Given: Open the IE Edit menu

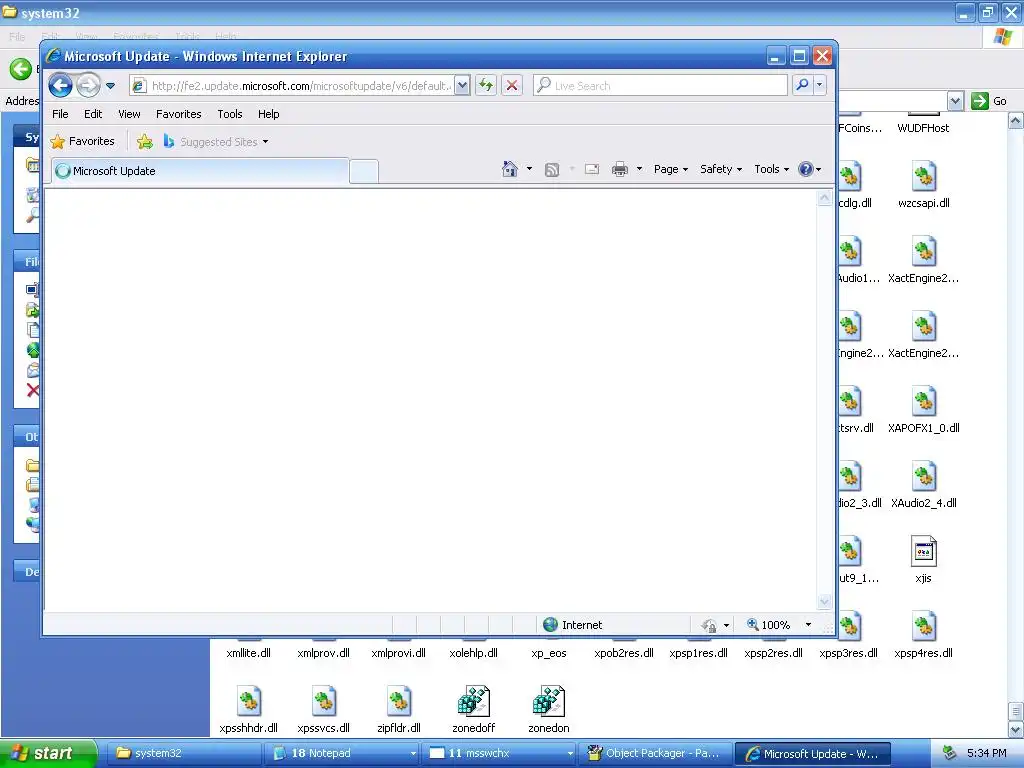Looking at the screenshot, I should 93,114.
